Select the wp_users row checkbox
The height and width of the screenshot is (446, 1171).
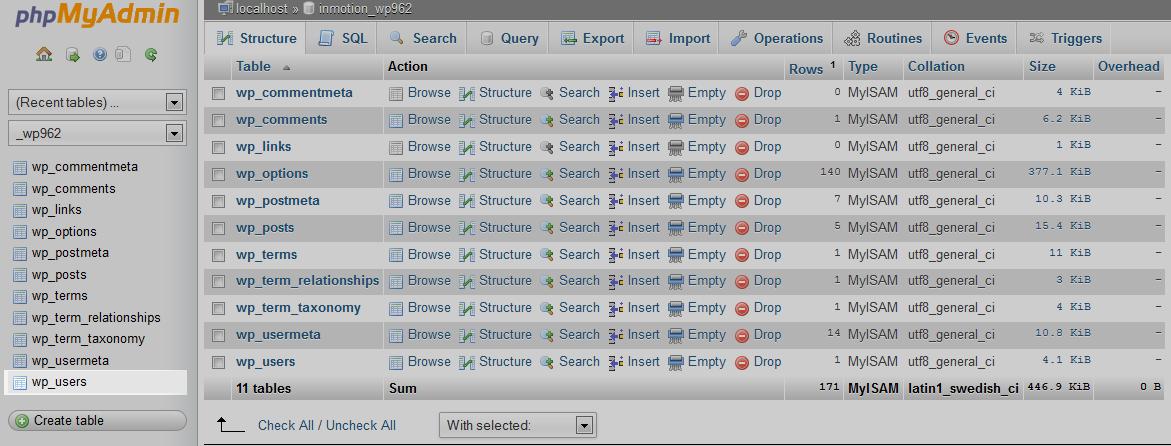[x=218, y=362]
